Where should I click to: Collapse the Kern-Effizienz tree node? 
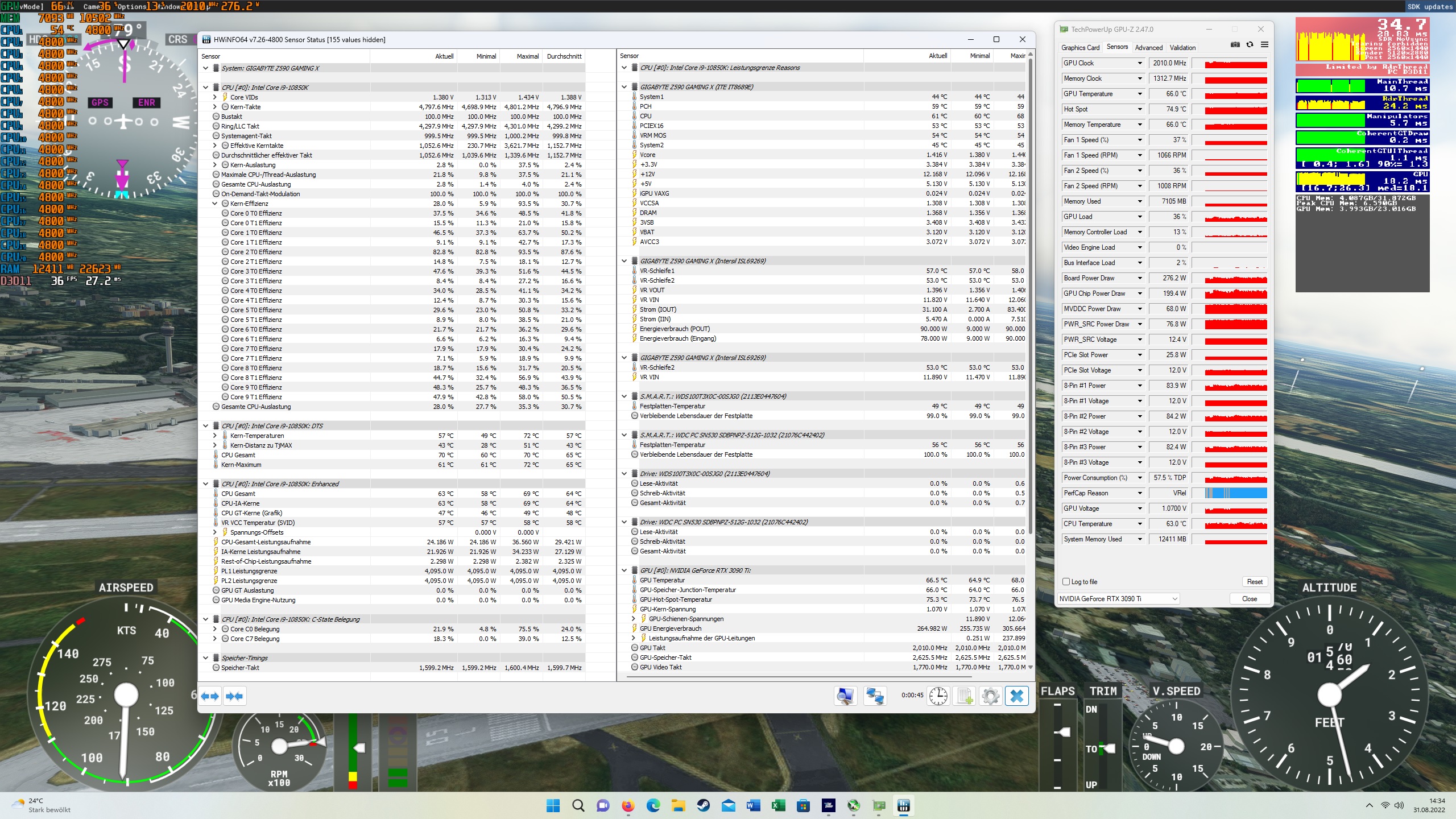[215, 204]
